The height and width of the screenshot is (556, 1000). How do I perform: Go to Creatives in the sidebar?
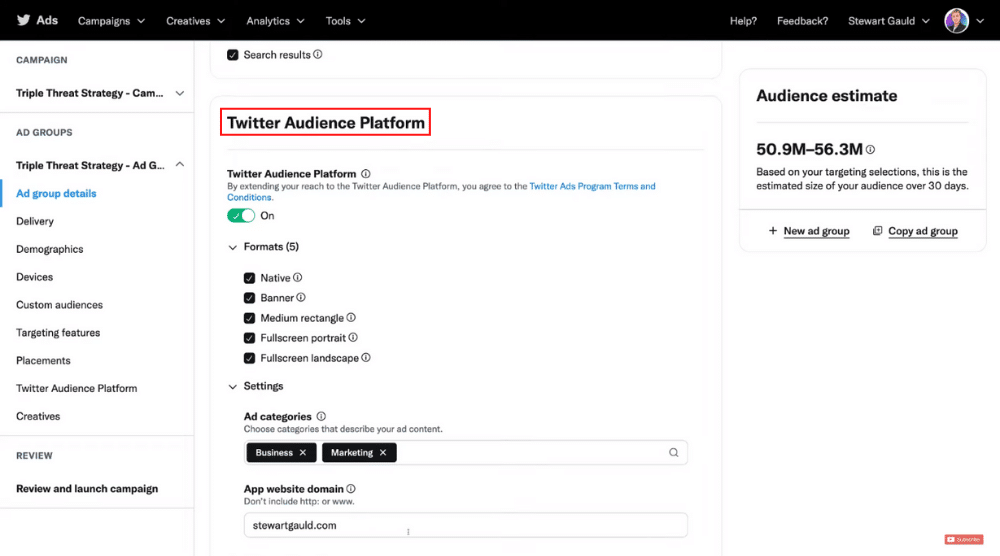[x=38, y=416]
